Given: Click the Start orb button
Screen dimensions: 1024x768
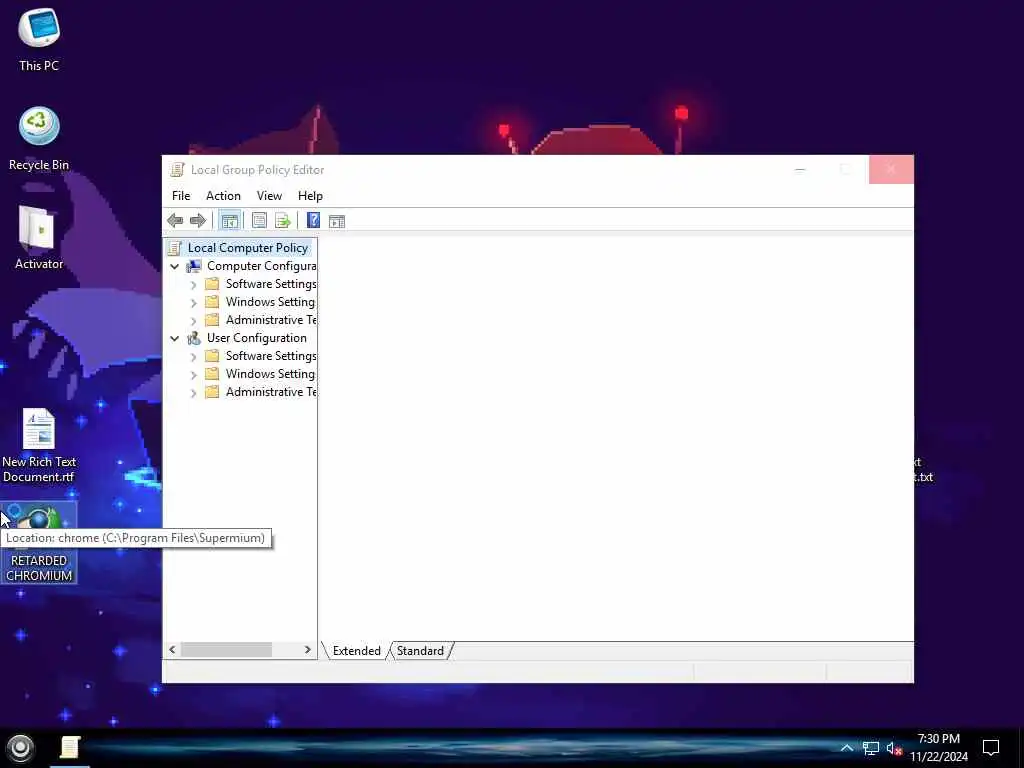Looking at the screenshot, I should point(20,748).
